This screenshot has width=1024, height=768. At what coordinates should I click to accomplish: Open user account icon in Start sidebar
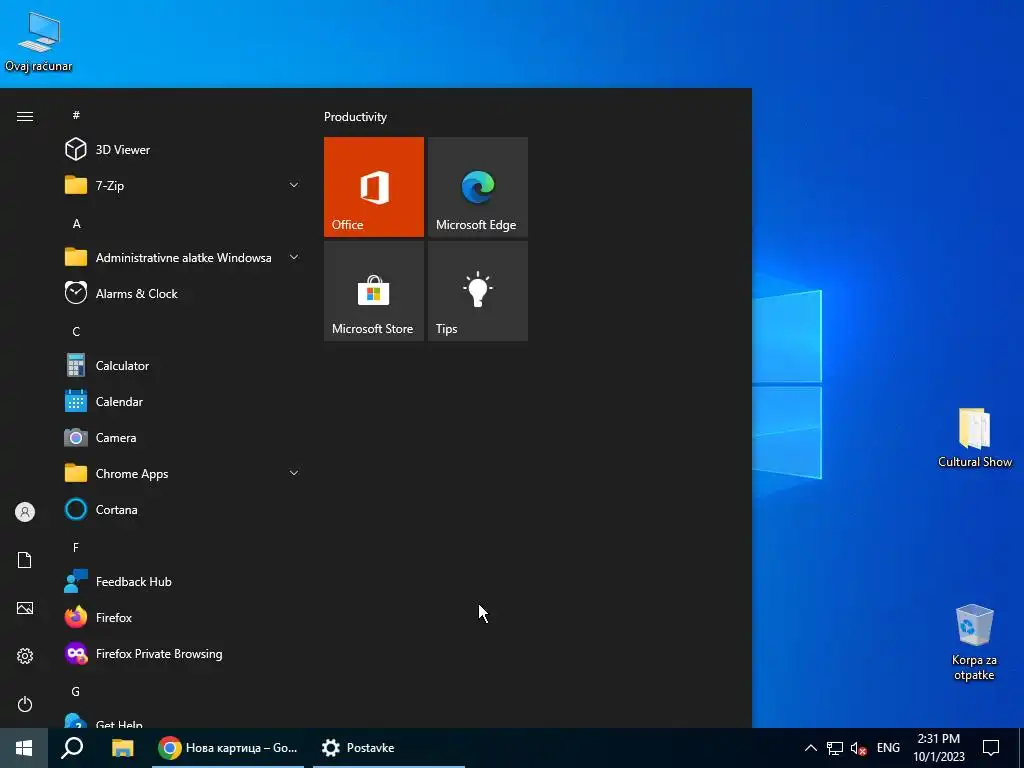click(x=25, y=512)
